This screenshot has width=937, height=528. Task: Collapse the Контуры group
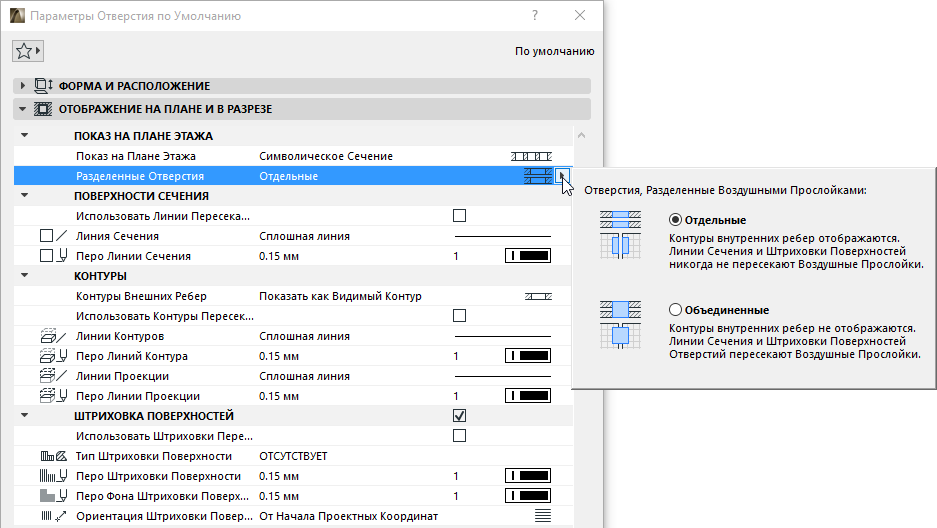pos(25,275)
